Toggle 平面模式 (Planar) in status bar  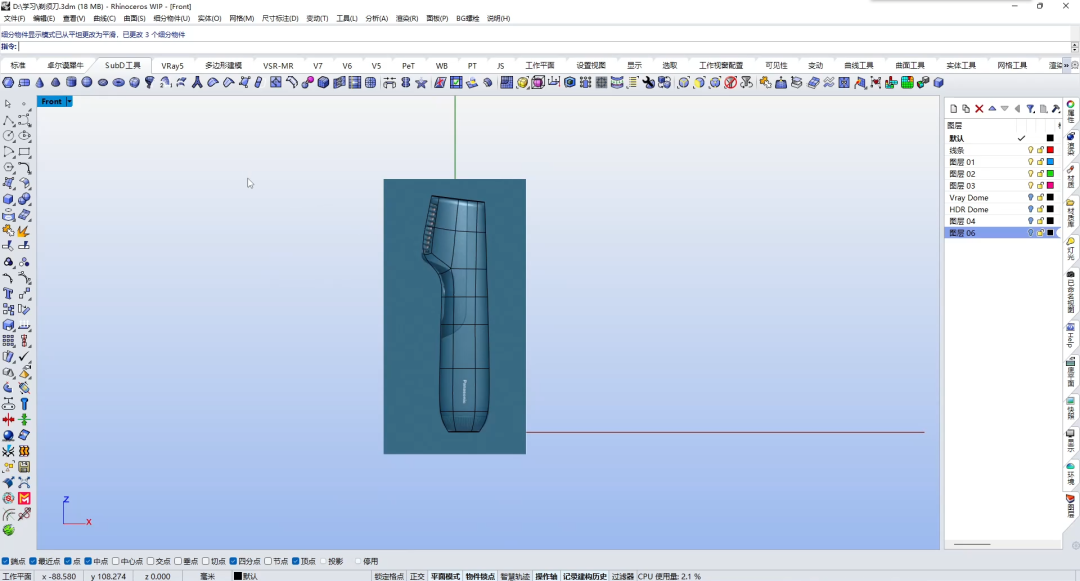pyautogui.click(x=445, y=576)
